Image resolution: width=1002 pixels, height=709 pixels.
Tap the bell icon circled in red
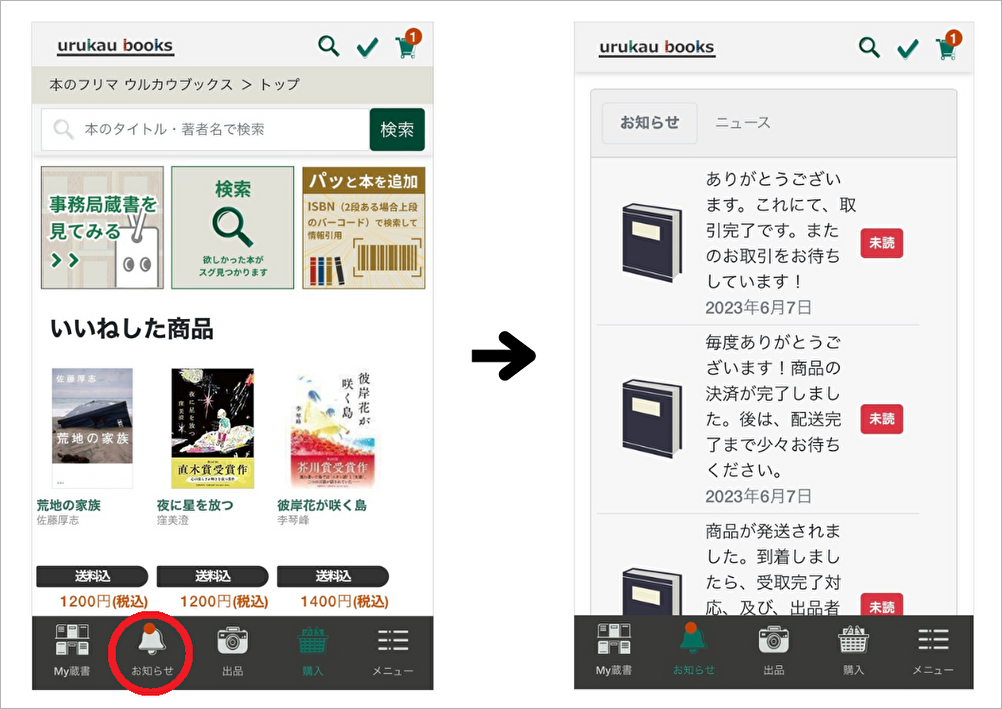click(x=152, y=647)
